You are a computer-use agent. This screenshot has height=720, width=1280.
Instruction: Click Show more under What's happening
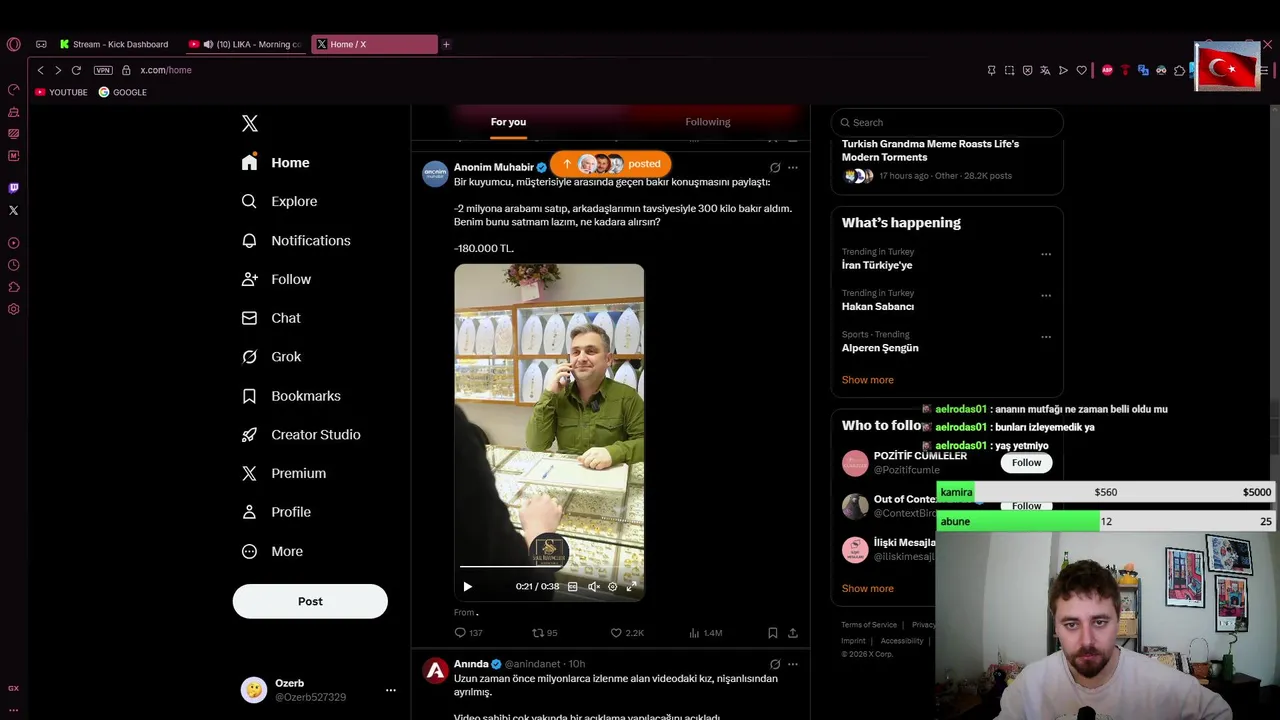pyautogui.click(x=868, y=380)
